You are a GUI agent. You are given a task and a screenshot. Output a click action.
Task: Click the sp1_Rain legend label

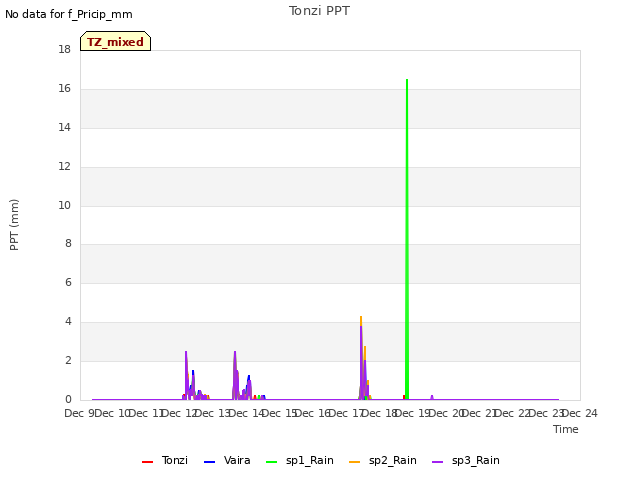pyautogui.click(x=310, y=460)
